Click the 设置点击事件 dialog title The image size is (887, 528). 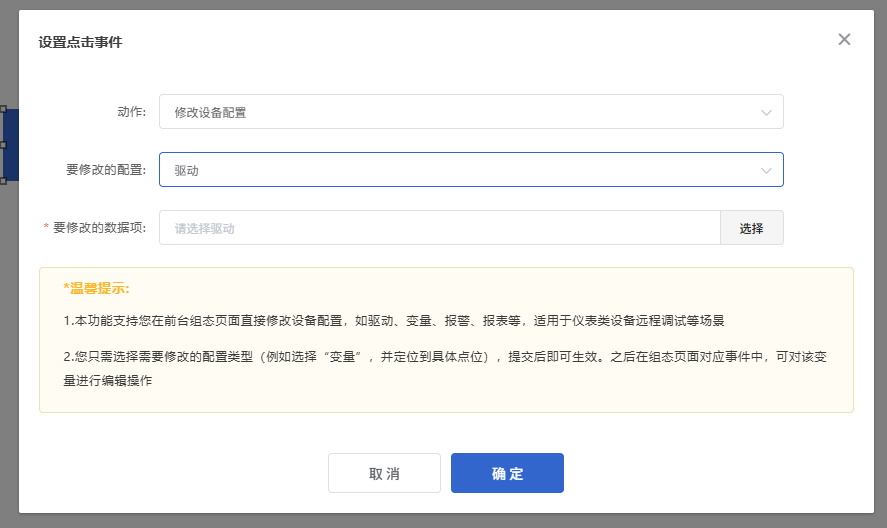[x=81, y=42]
